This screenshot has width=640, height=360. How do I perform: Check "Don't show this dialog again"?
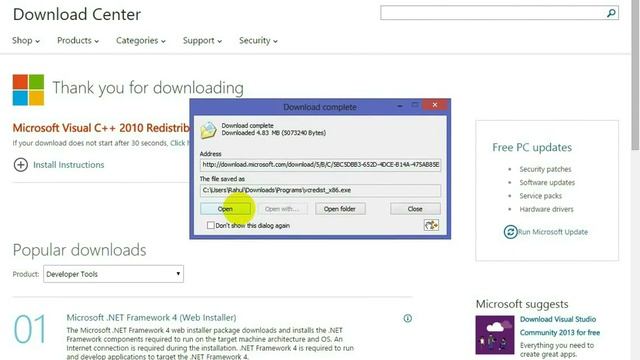(211, 225)
